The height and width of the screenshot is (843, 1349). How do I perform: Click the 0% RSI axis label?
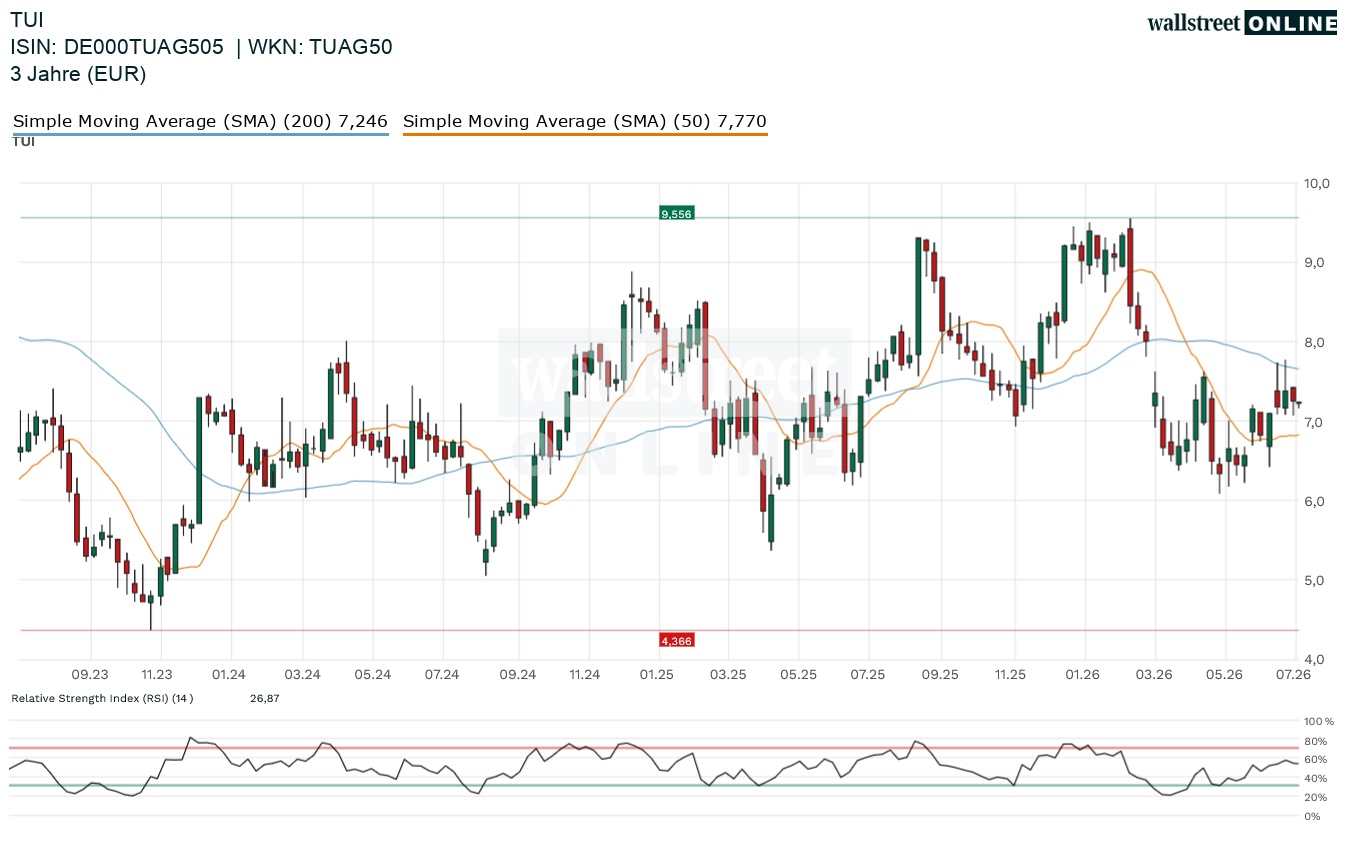1312,816
